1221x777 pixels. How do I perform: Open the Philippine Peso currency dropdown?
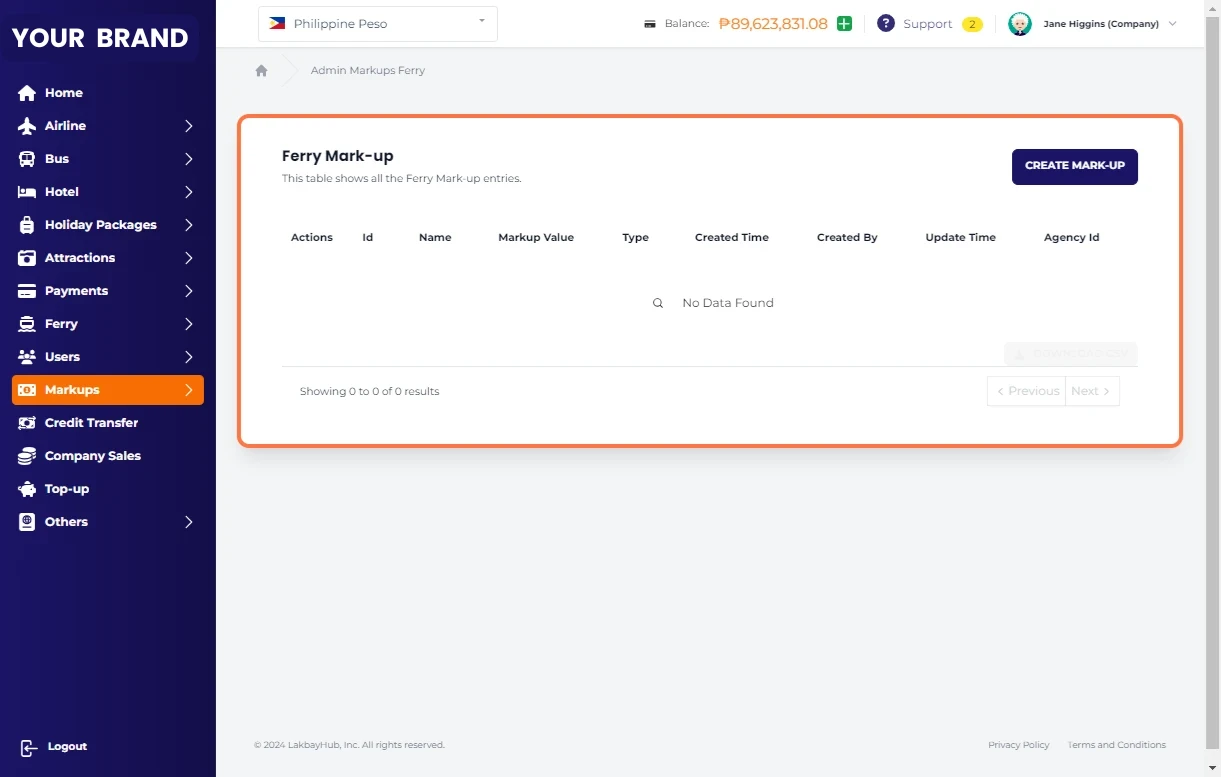point(377,24)
